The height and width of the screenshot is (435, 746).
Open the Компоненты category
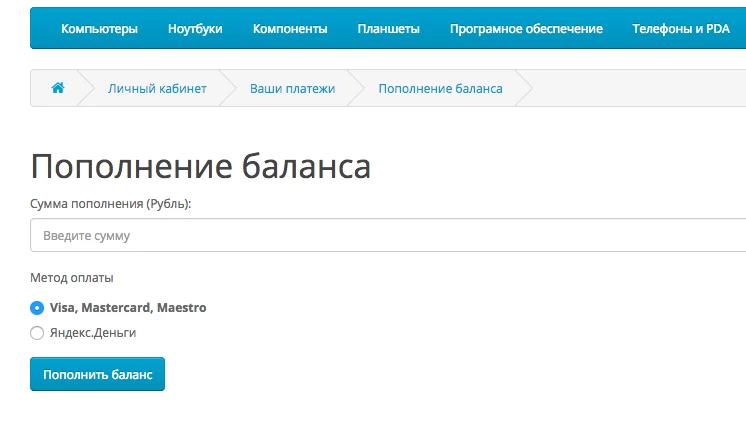290,29
